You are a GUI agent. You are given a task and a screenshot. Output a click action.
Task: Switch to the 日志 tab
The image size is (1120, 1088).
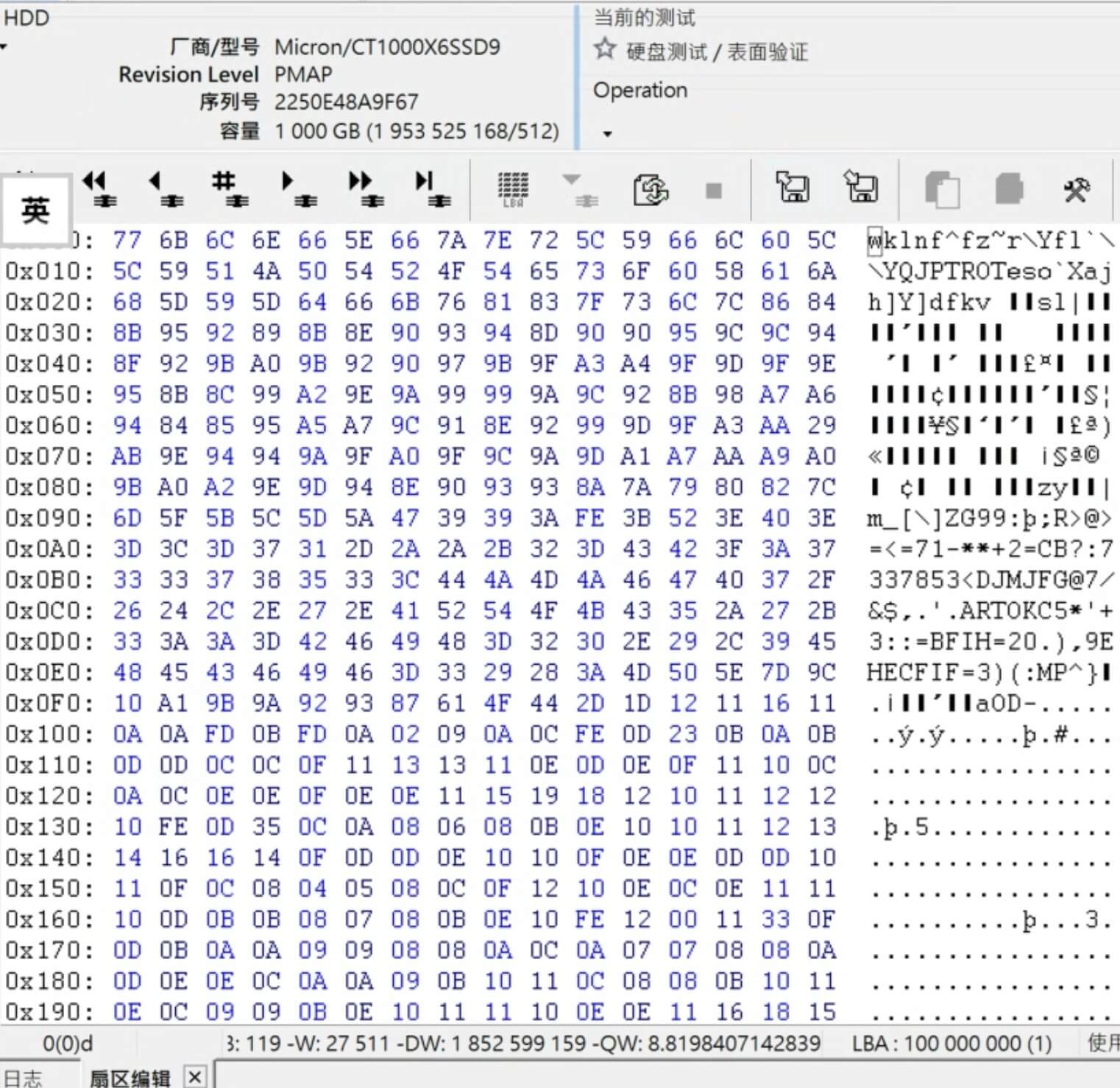point(22,1078)
